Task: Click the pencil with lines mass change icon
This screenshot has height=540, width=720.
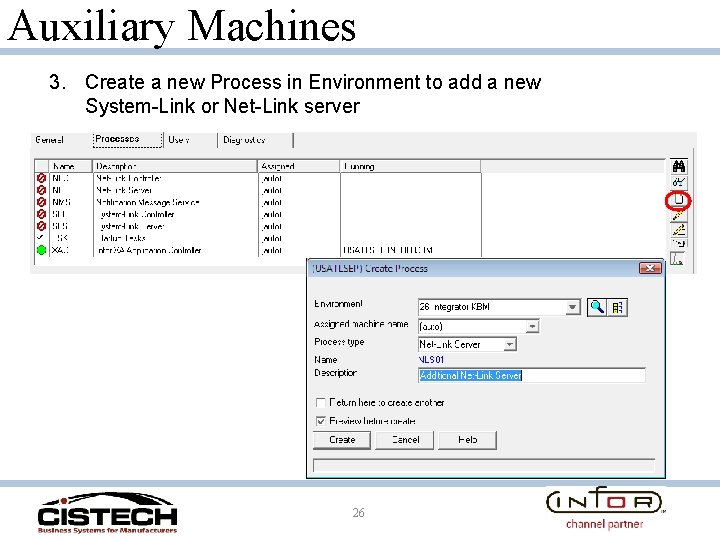Action: [x=679, y=229]
